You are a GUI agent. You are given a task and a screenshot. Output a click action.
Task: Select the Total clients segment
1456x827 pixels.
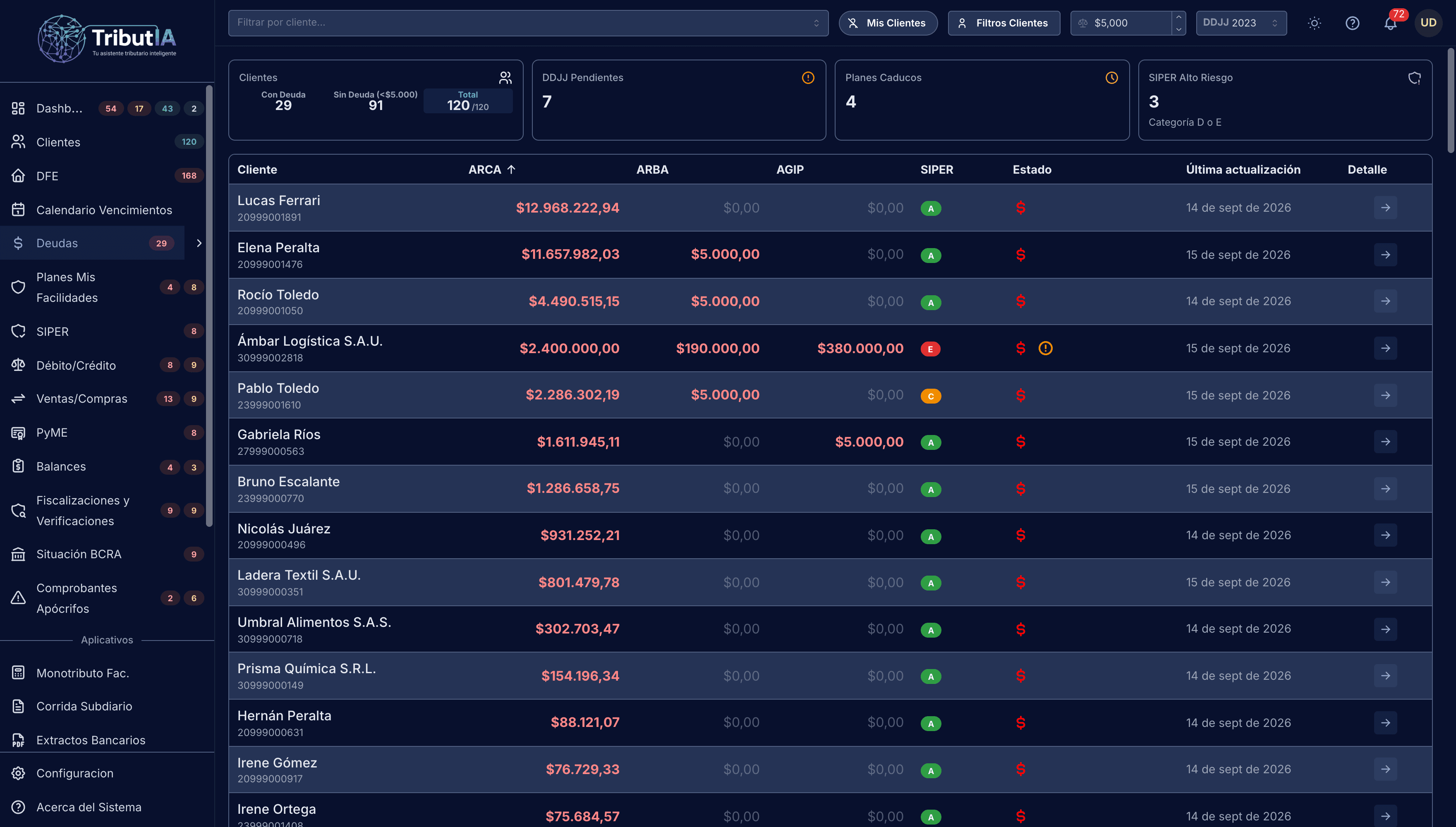[x=468, y=100]
